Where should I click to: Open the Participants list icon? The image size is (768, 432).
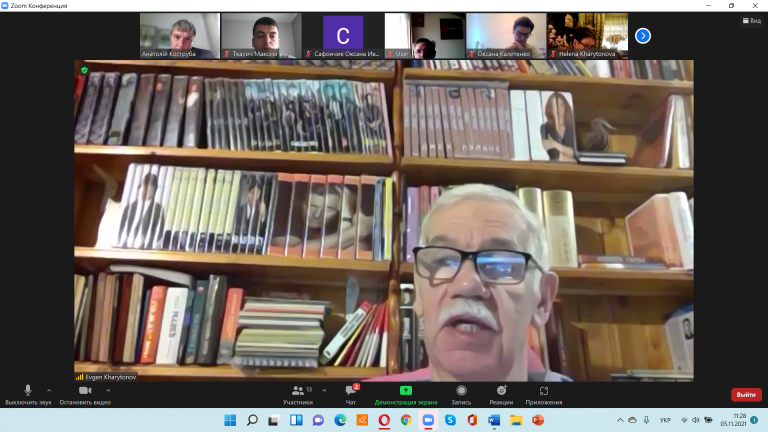pos(297,390)
